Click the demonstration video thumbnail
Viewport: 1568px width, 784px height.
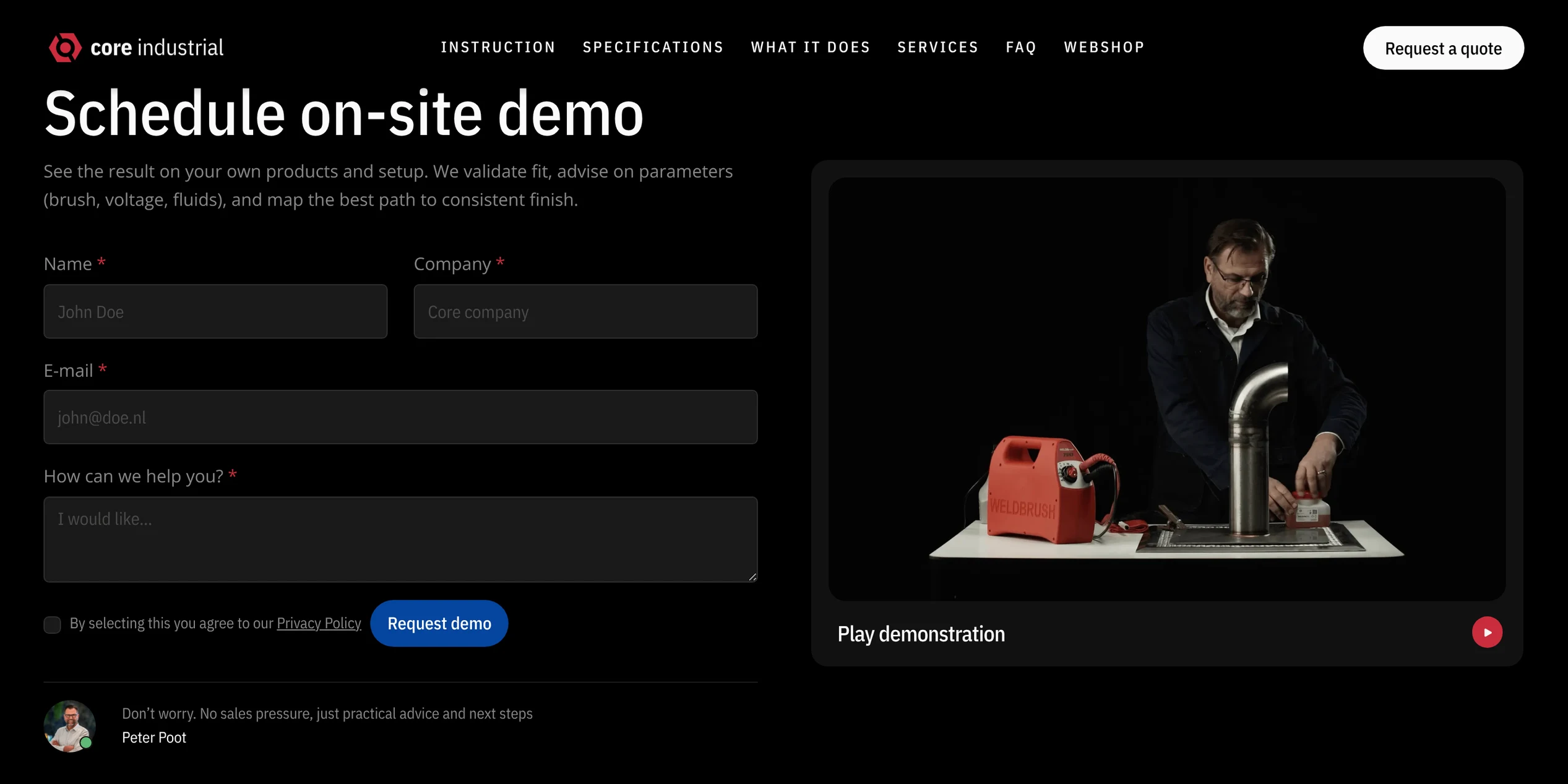pyautogui.click(x=1167, y=389)
